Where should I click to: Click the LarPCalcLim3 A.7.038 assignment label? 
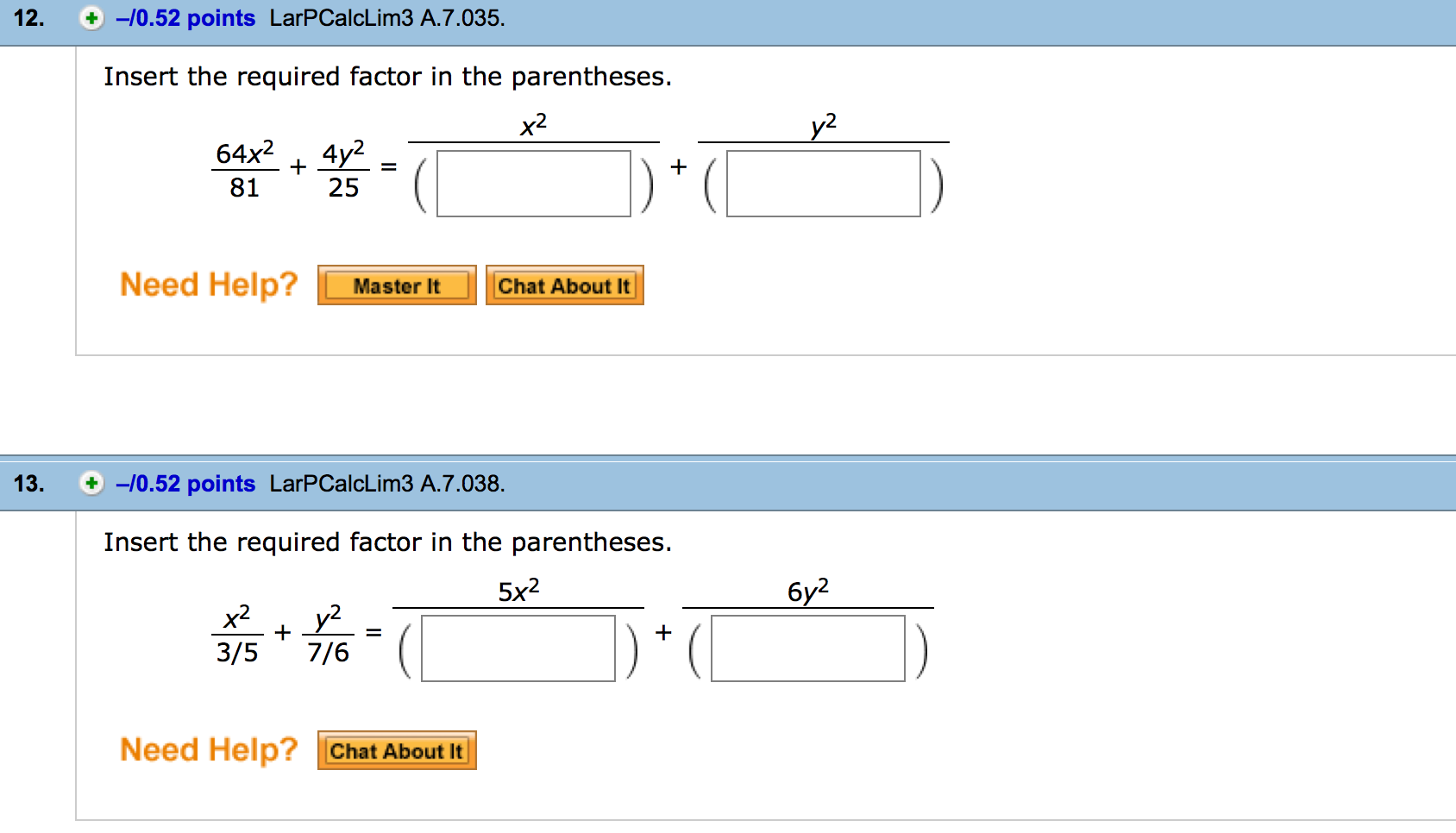pos(388,485)
